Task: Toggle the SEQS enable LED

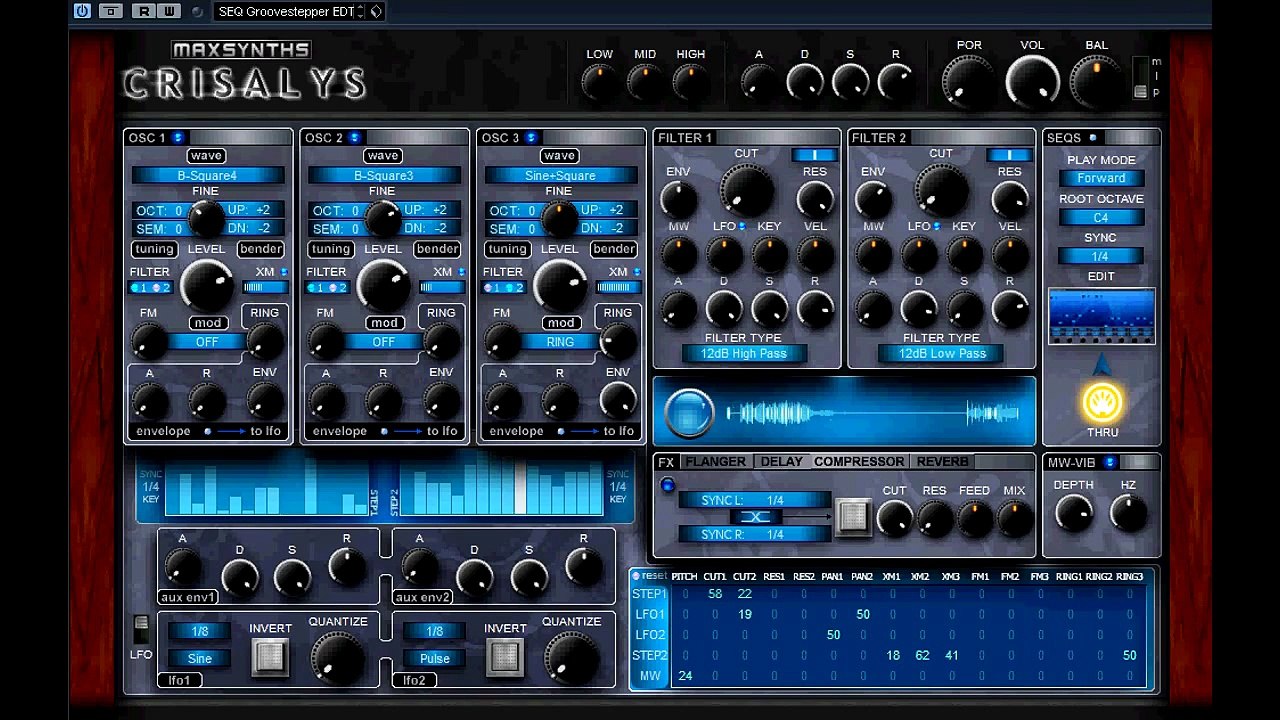Action: click(x=1093, y=138)
